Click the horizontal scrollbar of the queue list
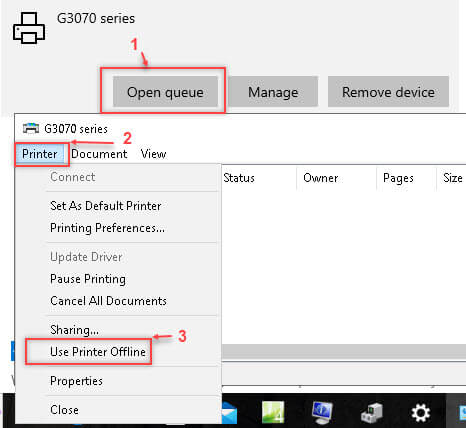The image size is (466, 428). (344, 352)
